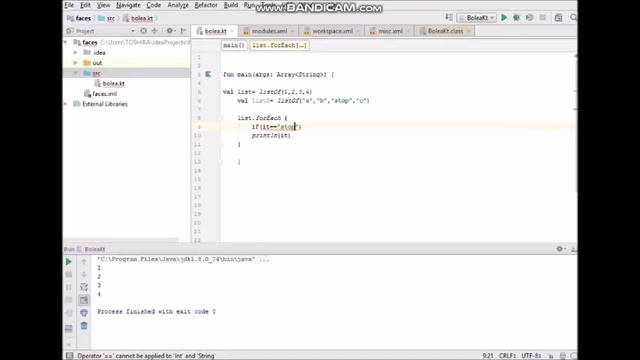Open the Refactor menu
The image size is (640, 360).
click(x=206, y=5)
